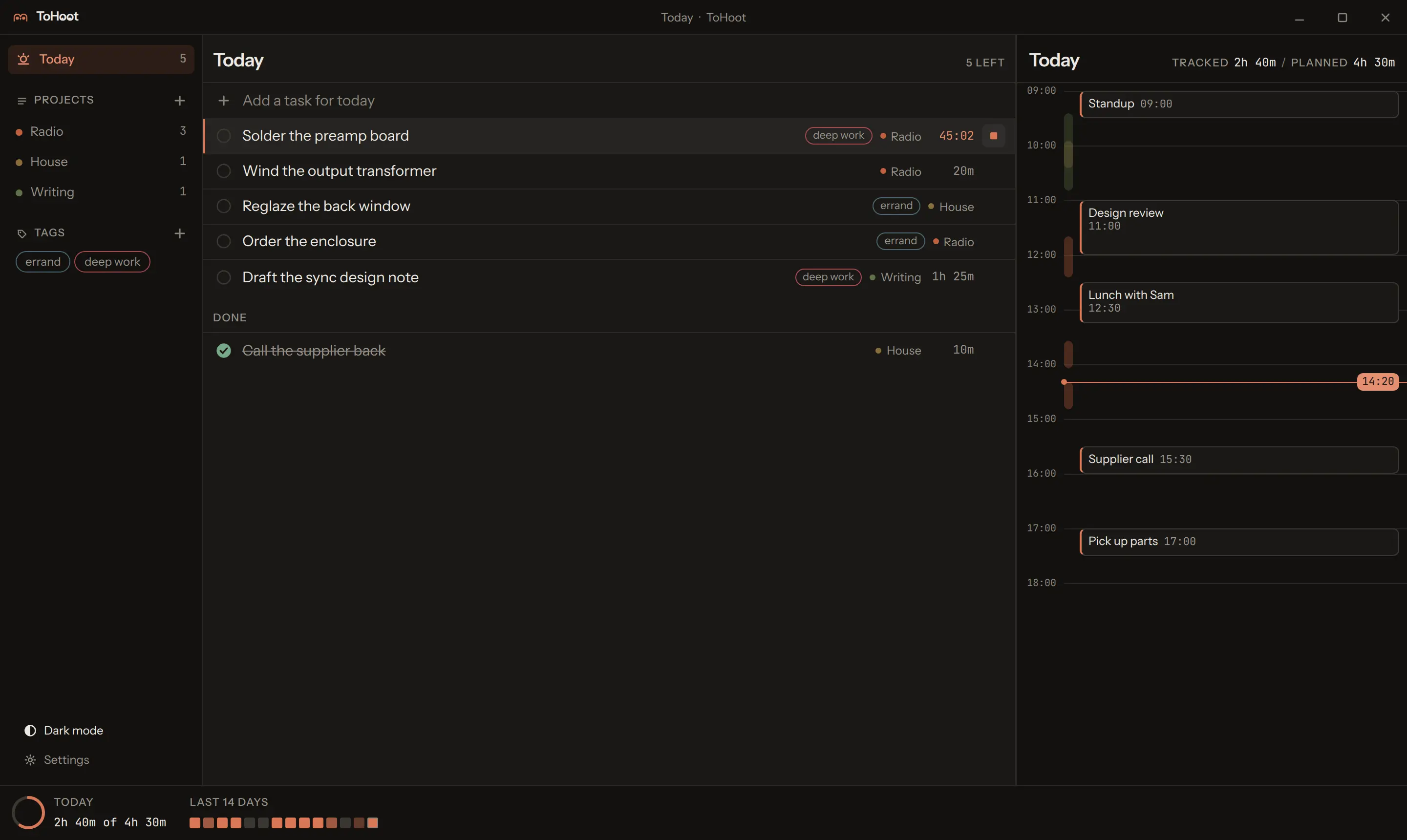Screen dimensions: 1407x840
Task: Open Settings
Action: (57, 760)
